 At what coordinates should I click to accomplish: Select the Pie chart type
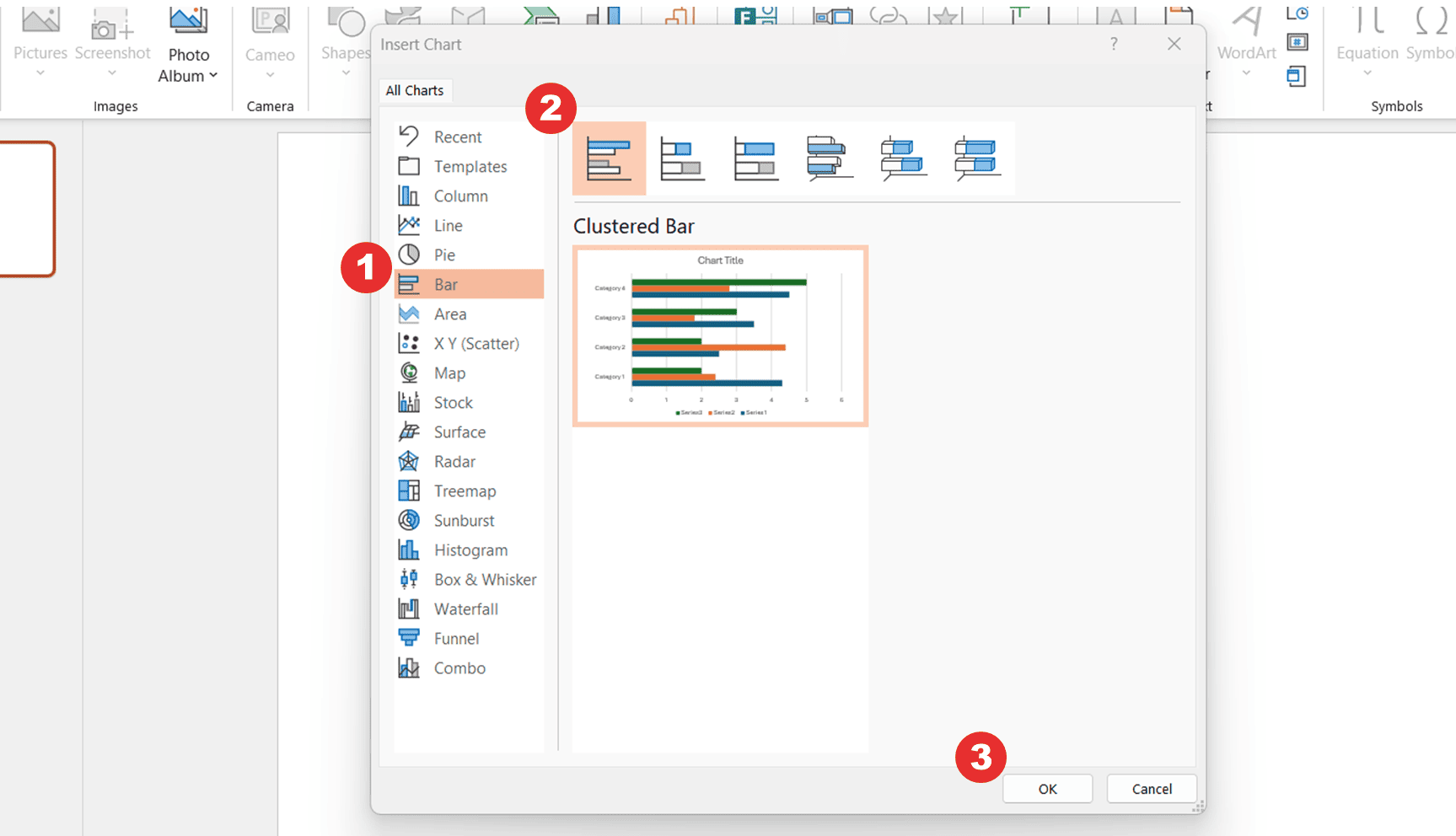point(446,255)
